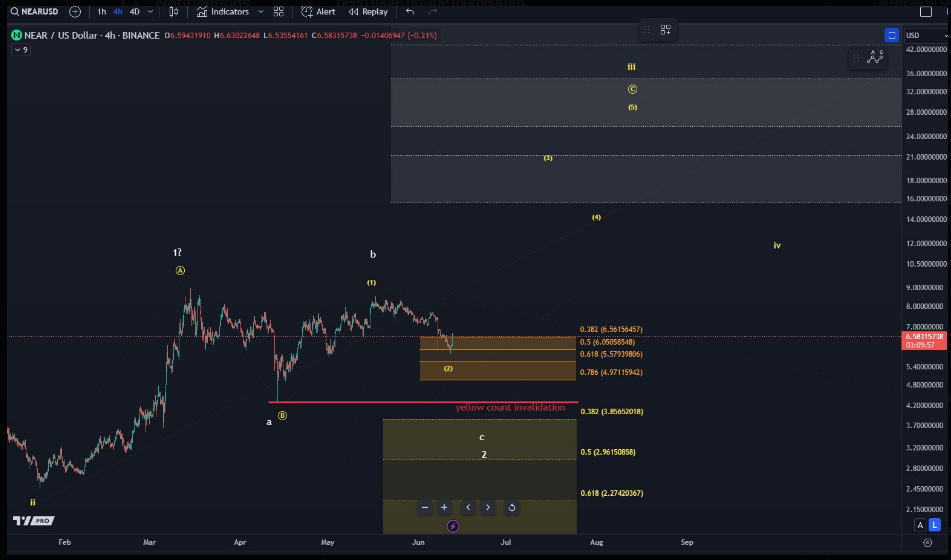Create a new Alert
This screenshot has height=560, width=951.
[319, 12]
